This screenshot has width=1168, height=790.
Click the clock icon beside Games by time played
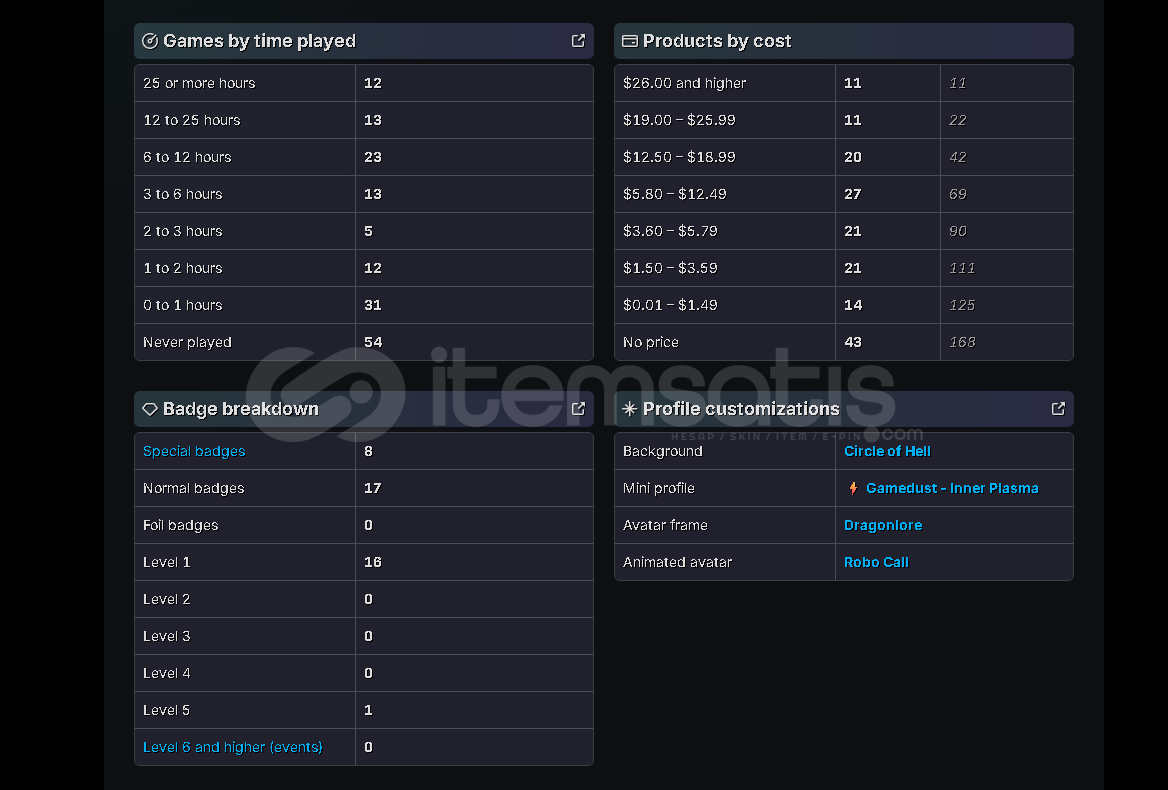[x=150, y=41]
